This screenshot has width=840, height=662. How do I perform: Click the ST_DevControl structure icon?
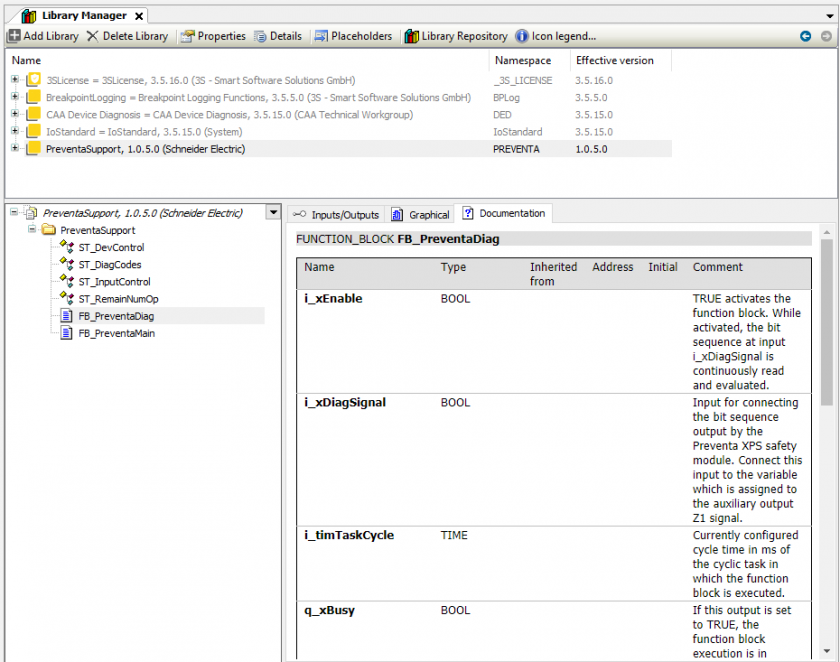tap(67, 247)
